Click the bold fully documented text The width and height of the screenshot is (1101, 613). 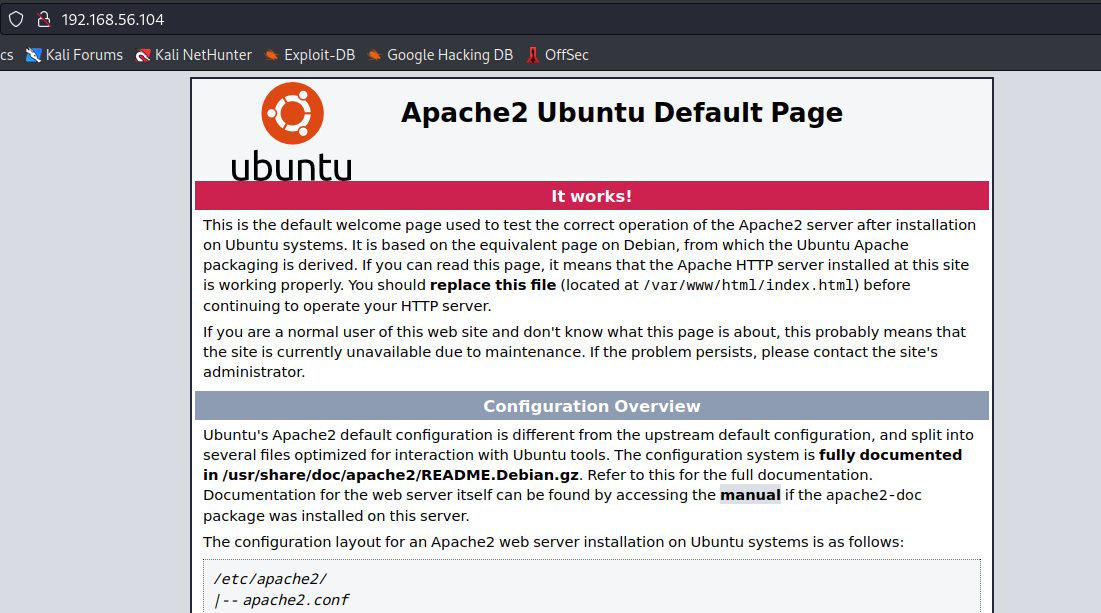coord(890,455)
